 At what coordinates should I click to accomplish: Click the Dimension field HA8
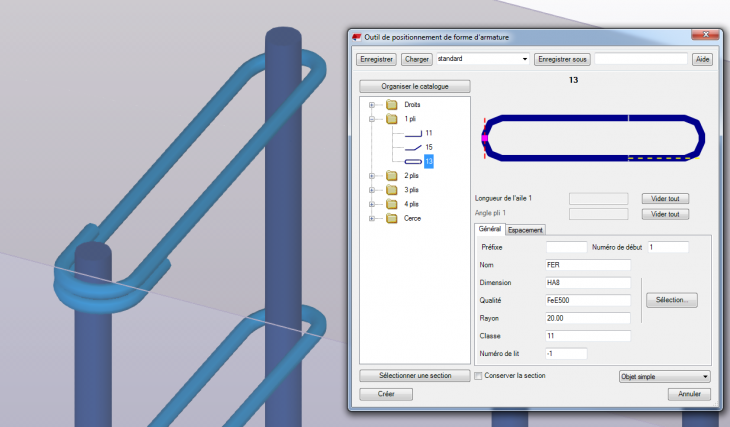(x=588, y=283)
